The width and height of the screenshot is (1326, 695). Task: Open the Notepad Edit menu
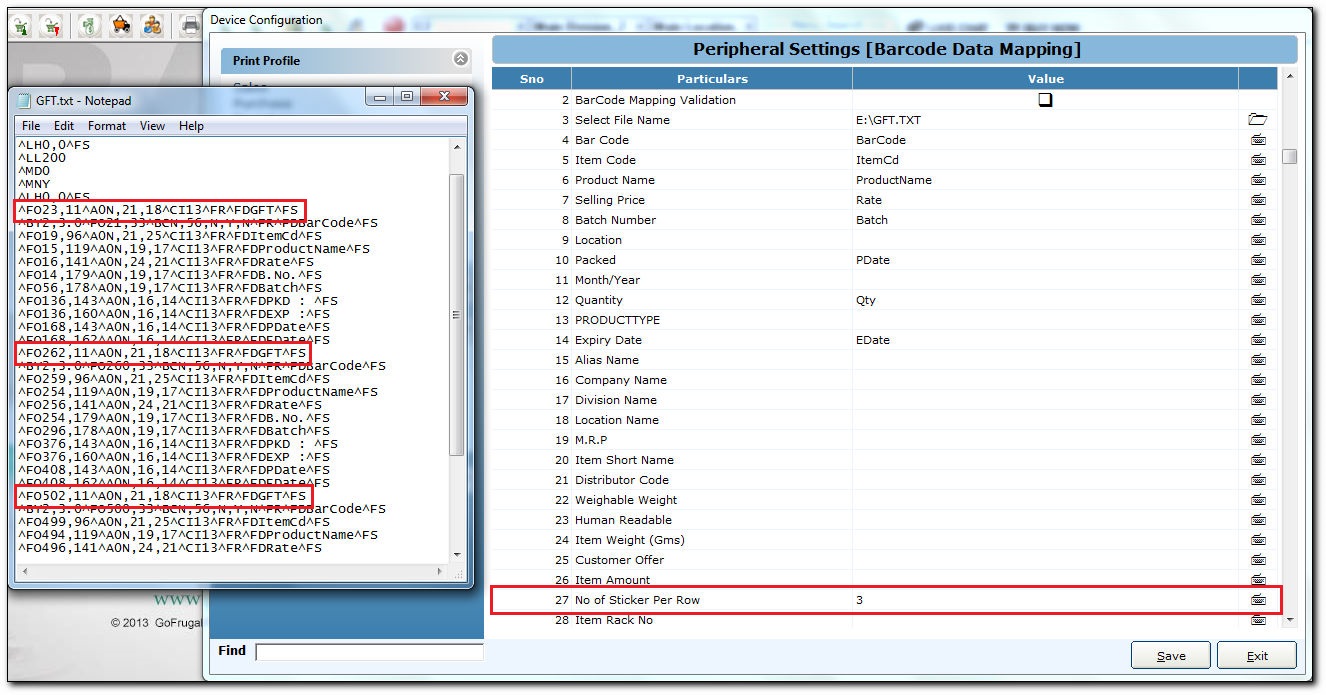click(x=64, y=126)
